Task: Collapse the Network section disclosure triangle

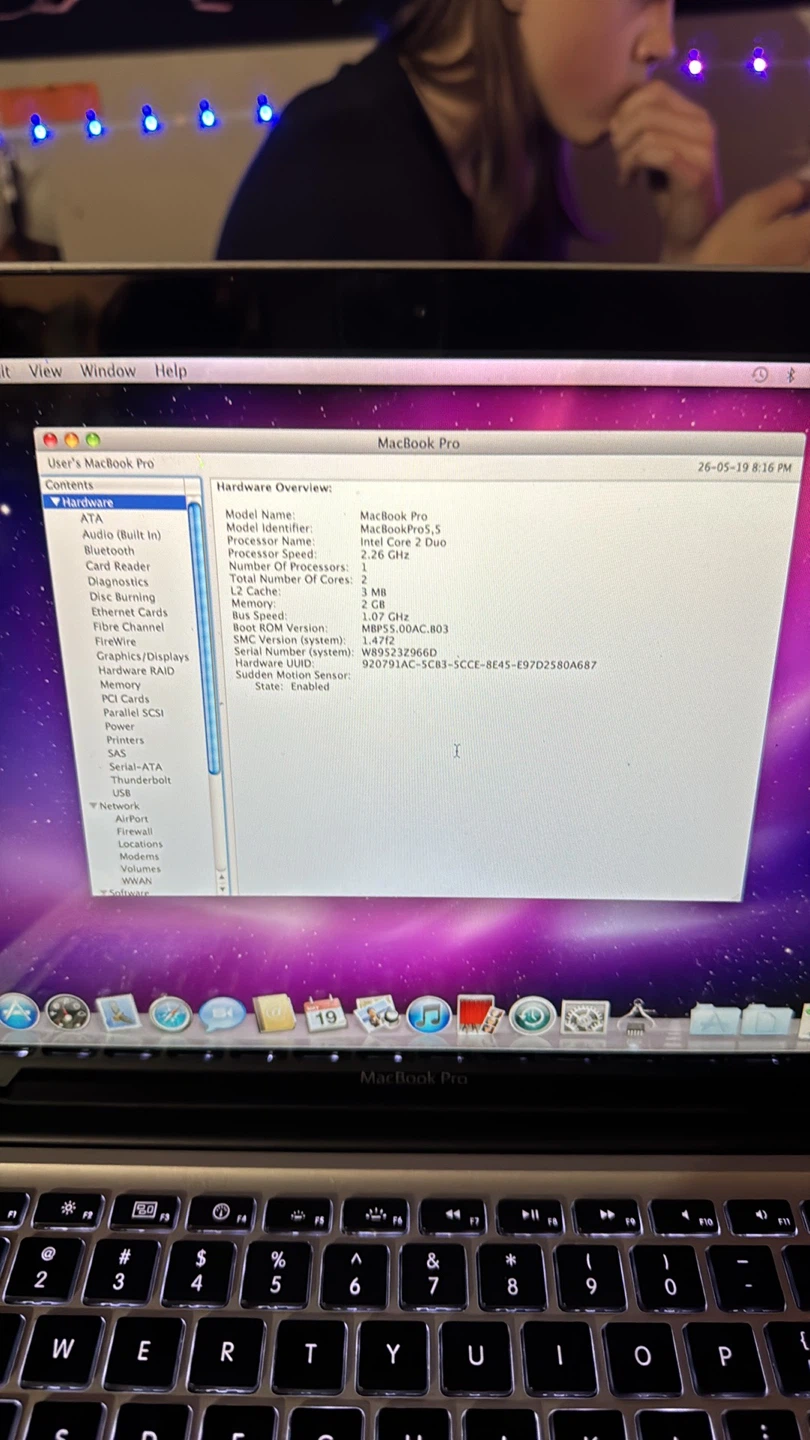Action: [93, 806]
